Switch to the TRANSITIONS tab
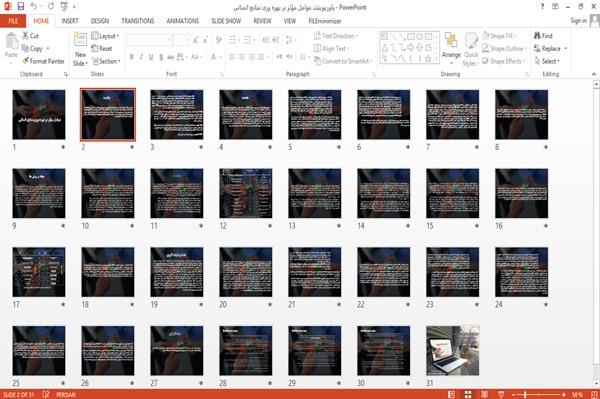Screen dimensions: 600x399 coord(138,21)
